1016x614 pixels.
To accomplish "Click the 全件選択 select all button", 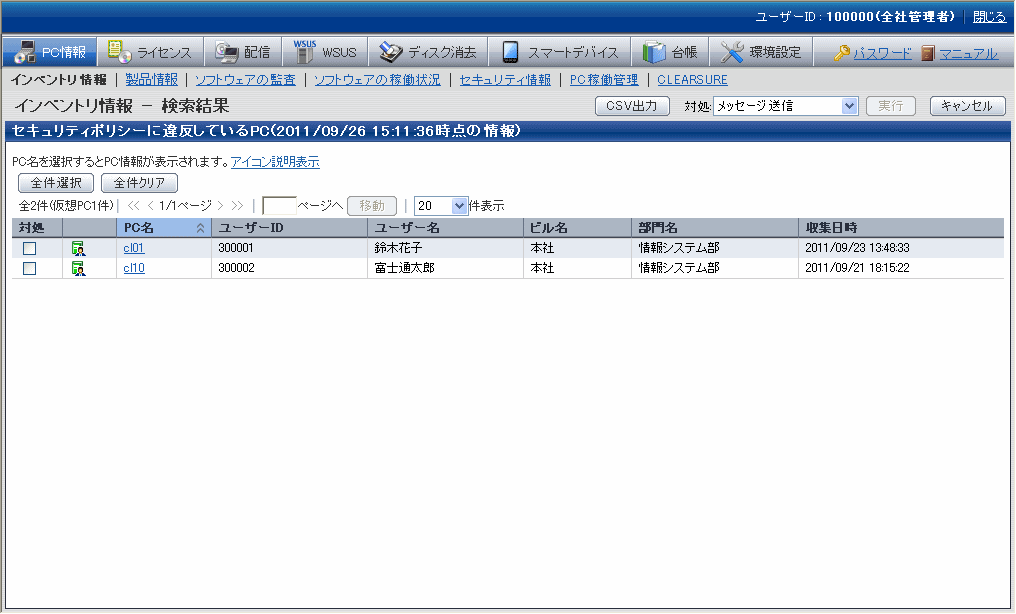I will tap(56, 183).
